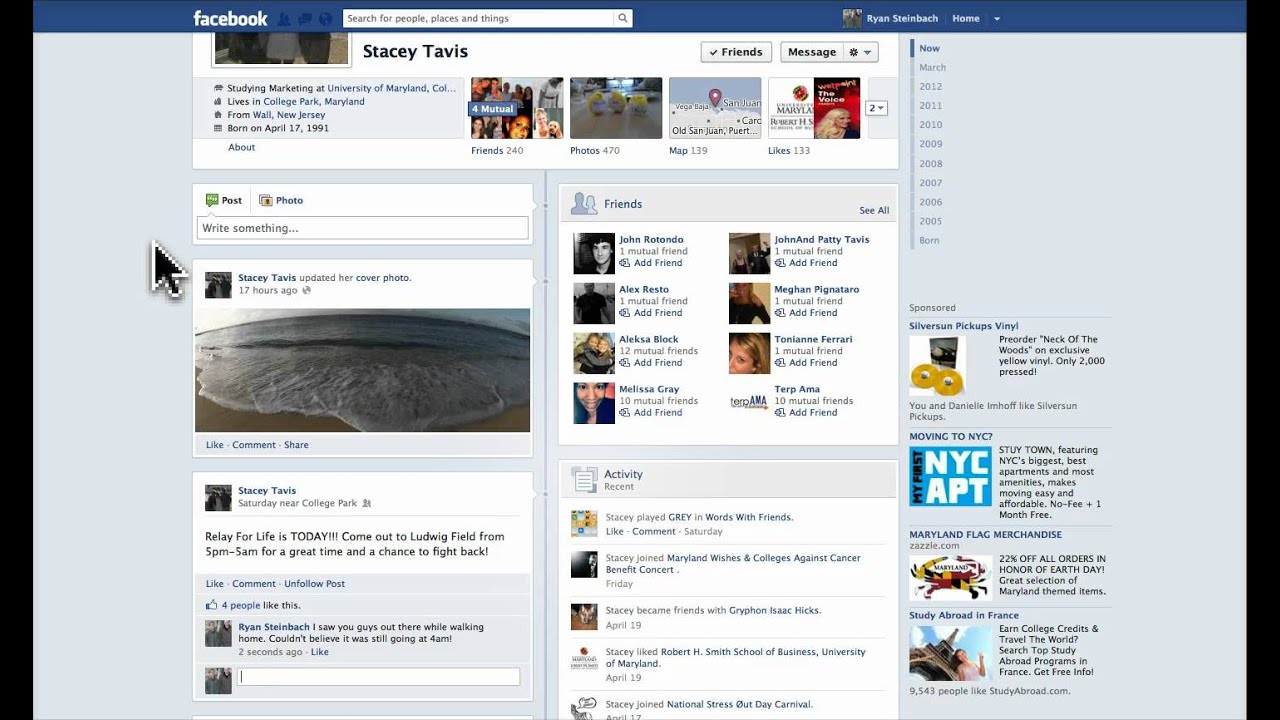Add Friend icon for Aleksa Block
The height and width of the screenshot is (720, 1280).
(624, 363)
